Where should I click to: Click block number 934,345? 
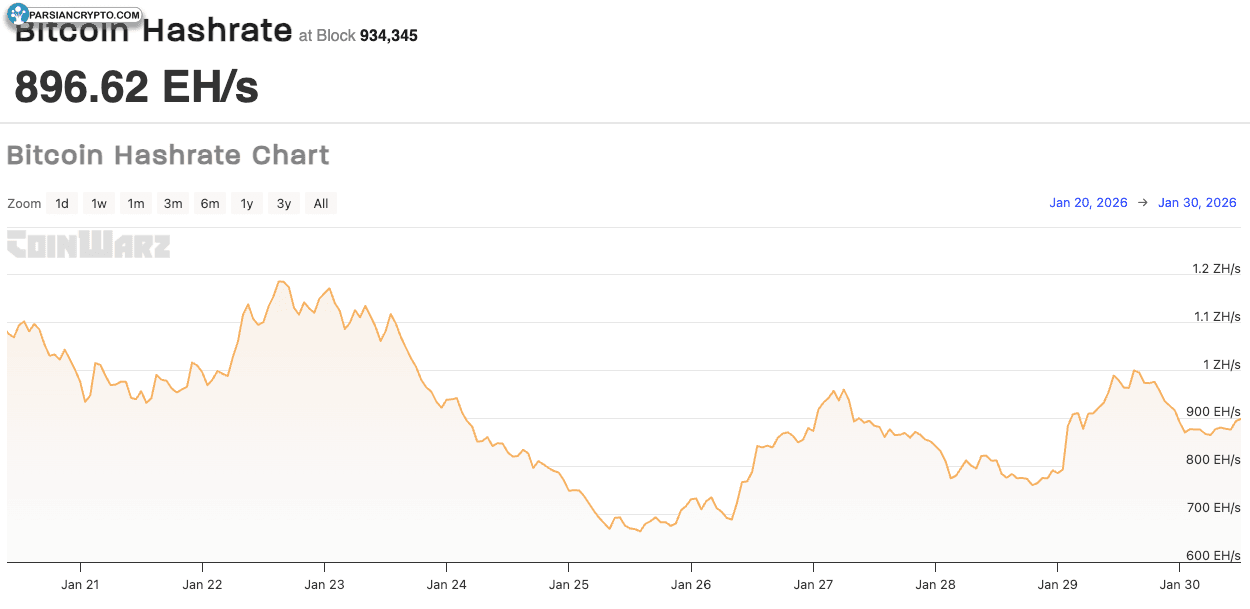(x=388, y=36)
